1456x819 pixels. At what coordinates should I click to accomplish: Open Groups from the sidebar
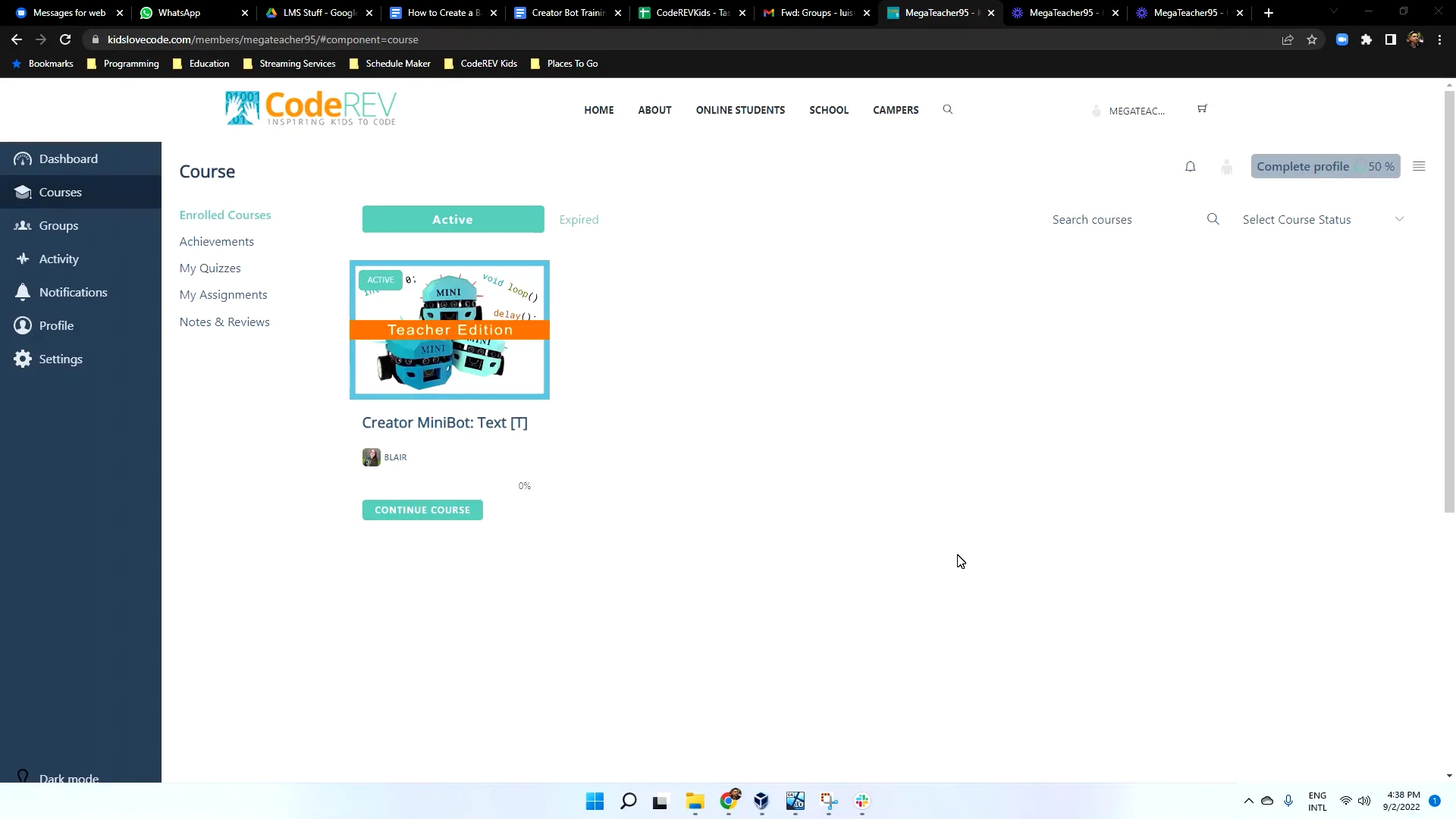tap(58, 225)
